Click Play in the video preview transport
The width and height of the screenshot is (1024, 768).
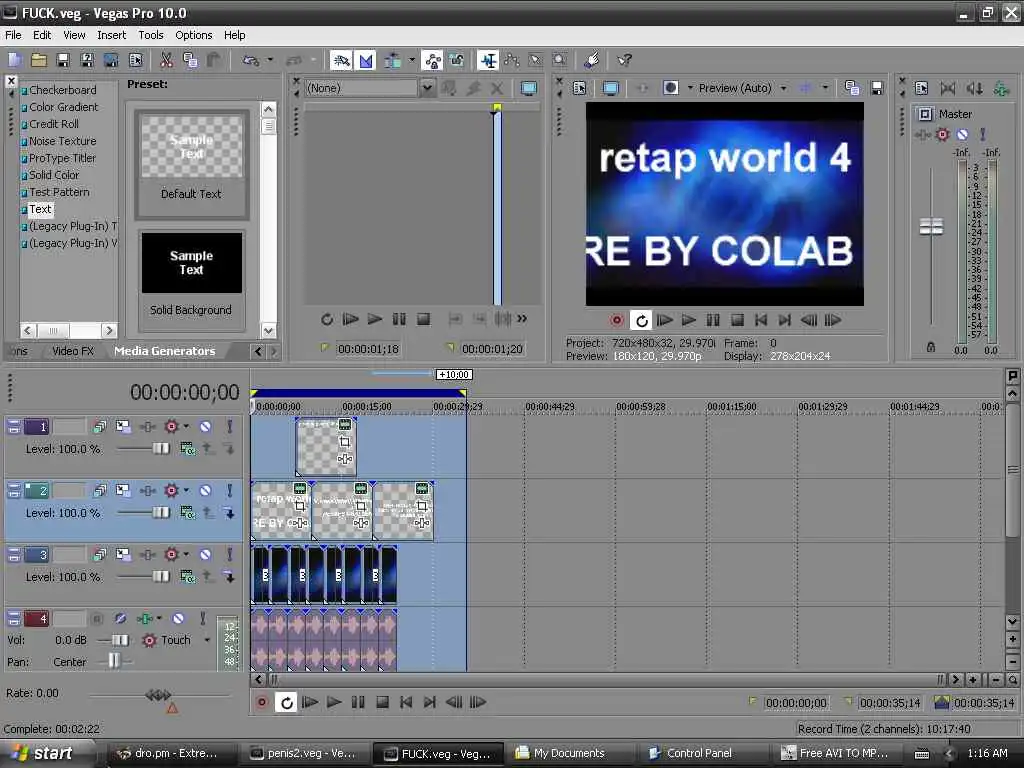point(688,320)
